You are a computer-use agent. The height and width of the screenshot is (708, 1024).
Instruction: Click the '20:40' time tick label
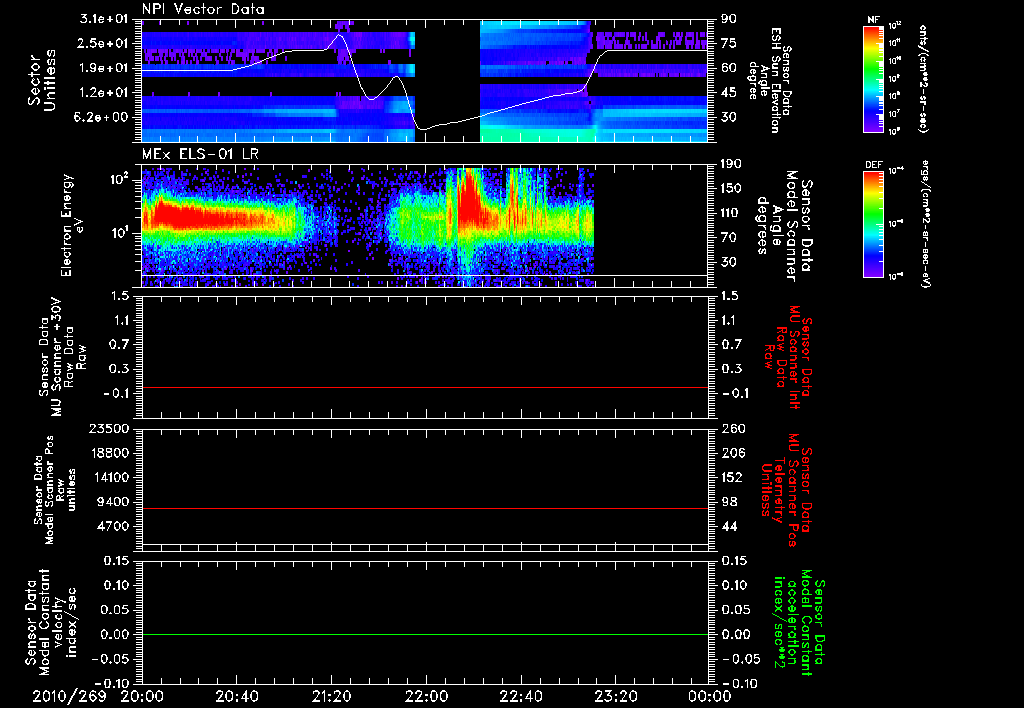236,696
